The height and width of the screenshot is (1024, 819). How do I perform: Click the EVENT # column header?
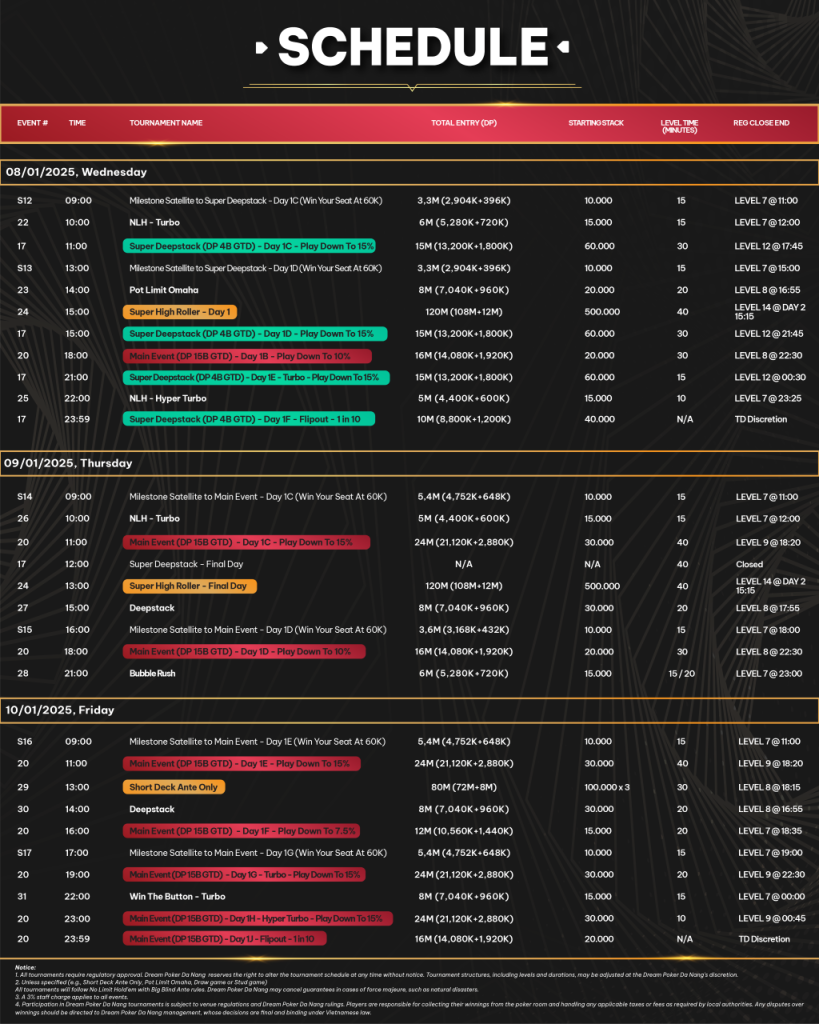pyautogui.click(x=32, y=123)
